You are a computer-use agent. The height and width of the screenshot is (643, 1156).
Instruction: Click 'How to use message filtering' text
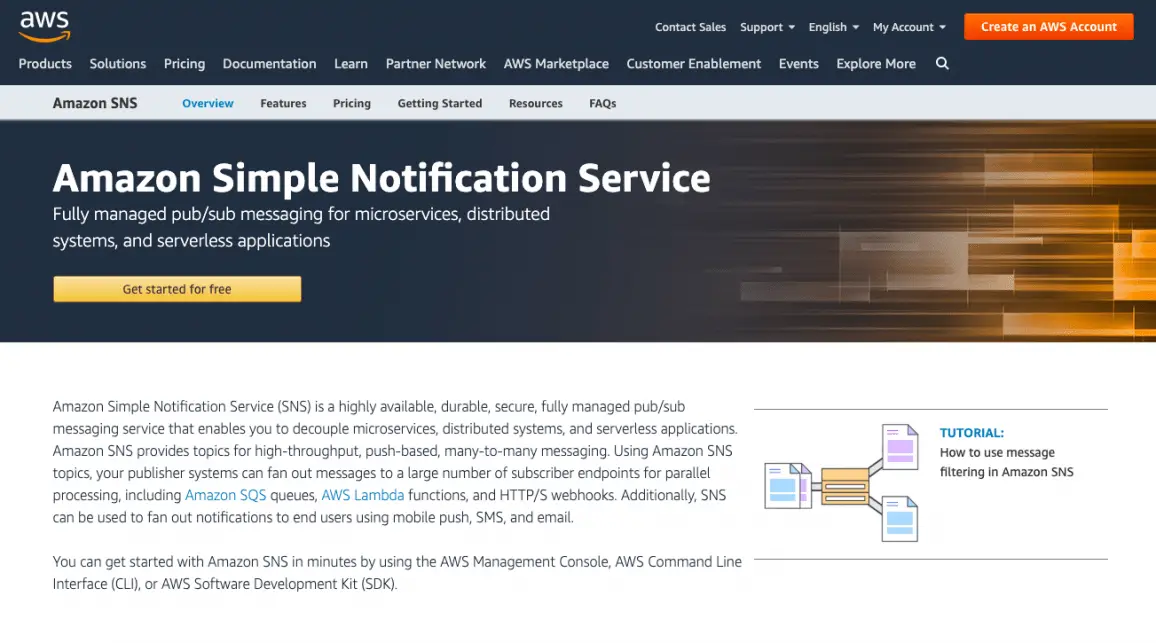(x=1006, y=462)
